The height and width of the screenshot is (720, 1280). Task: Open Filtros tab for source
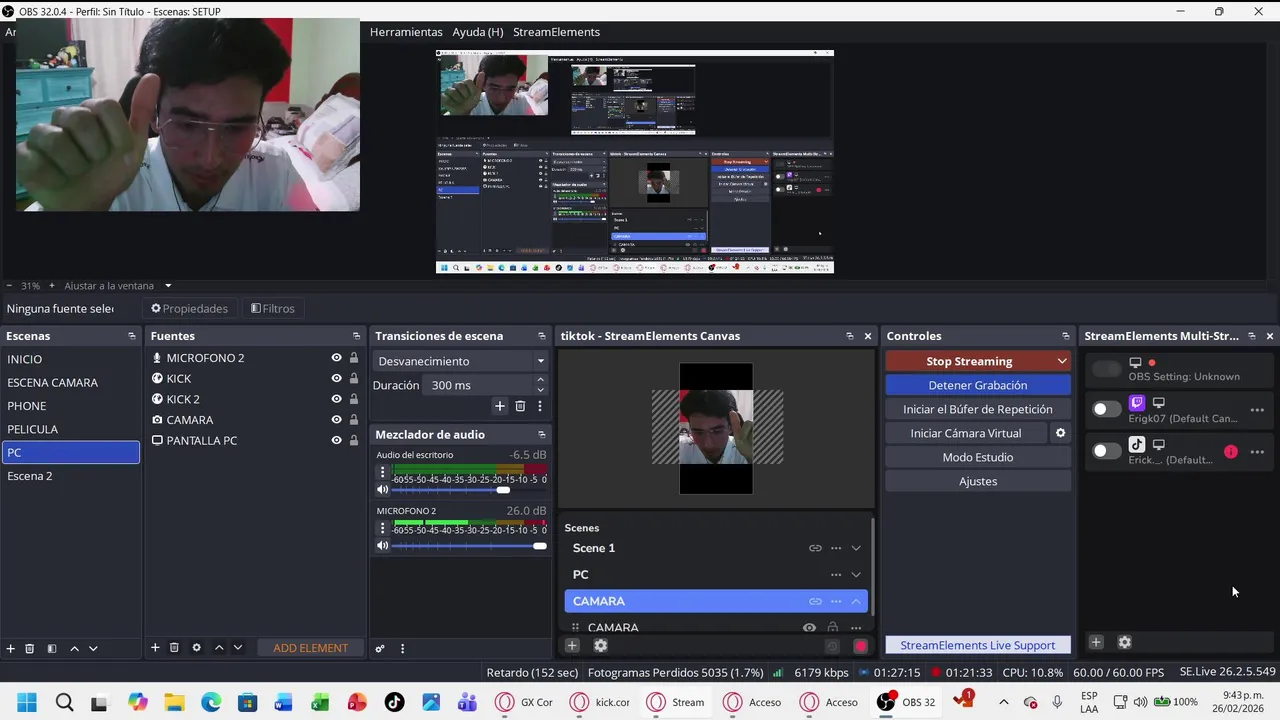(273, 309)
